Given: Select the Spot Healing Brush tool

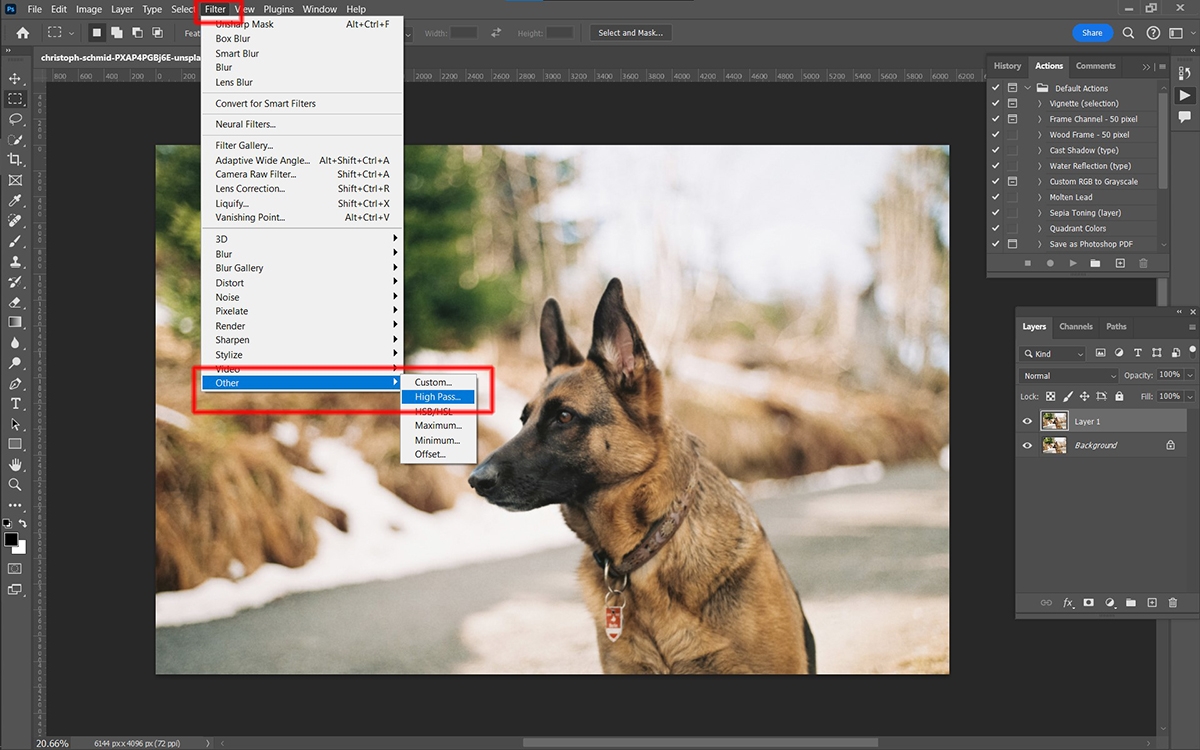Looking at the screenshot, I should coord(15,221).
